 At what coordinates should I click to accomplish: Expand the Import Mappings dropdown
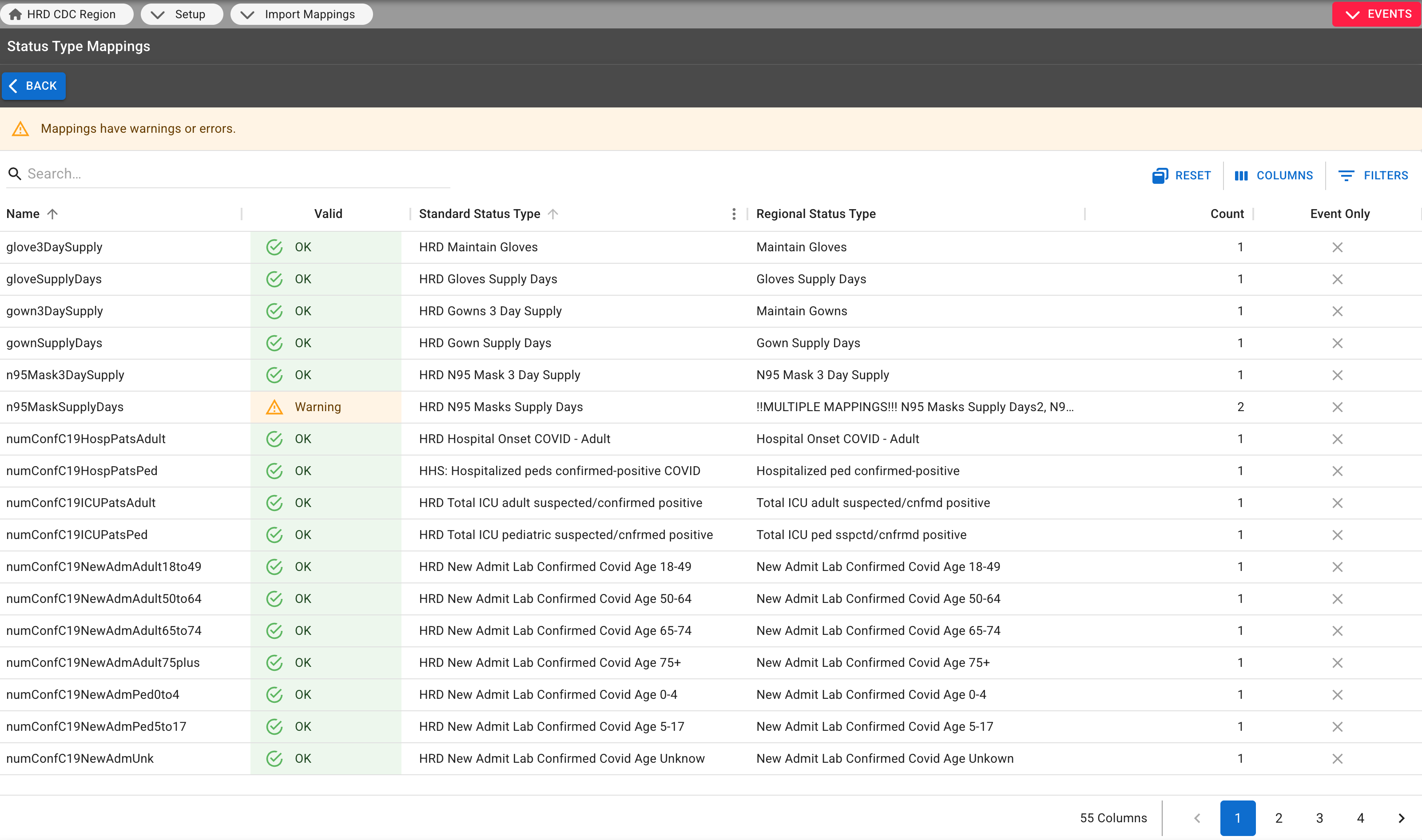(x=301, y=14)
